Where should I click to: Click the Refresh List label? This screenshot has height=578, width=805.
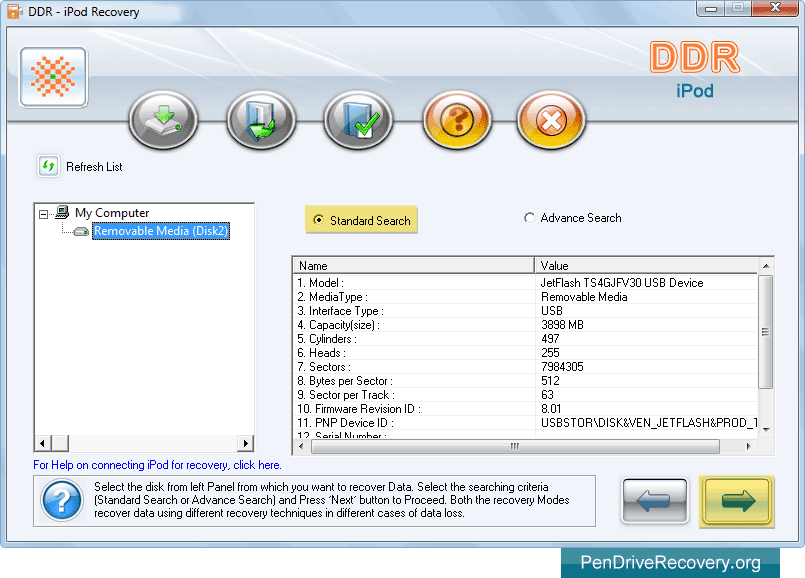(94, 167)
